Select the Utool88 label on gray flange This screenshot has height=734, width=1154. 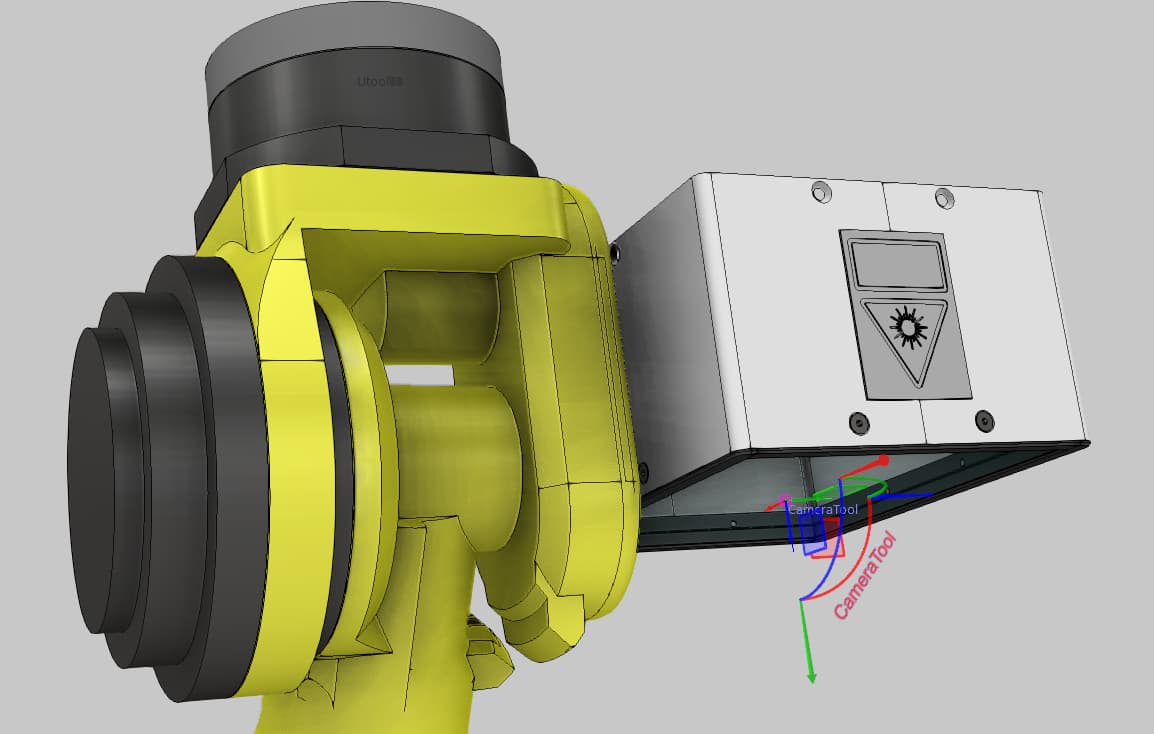click(x=380, y=82)
